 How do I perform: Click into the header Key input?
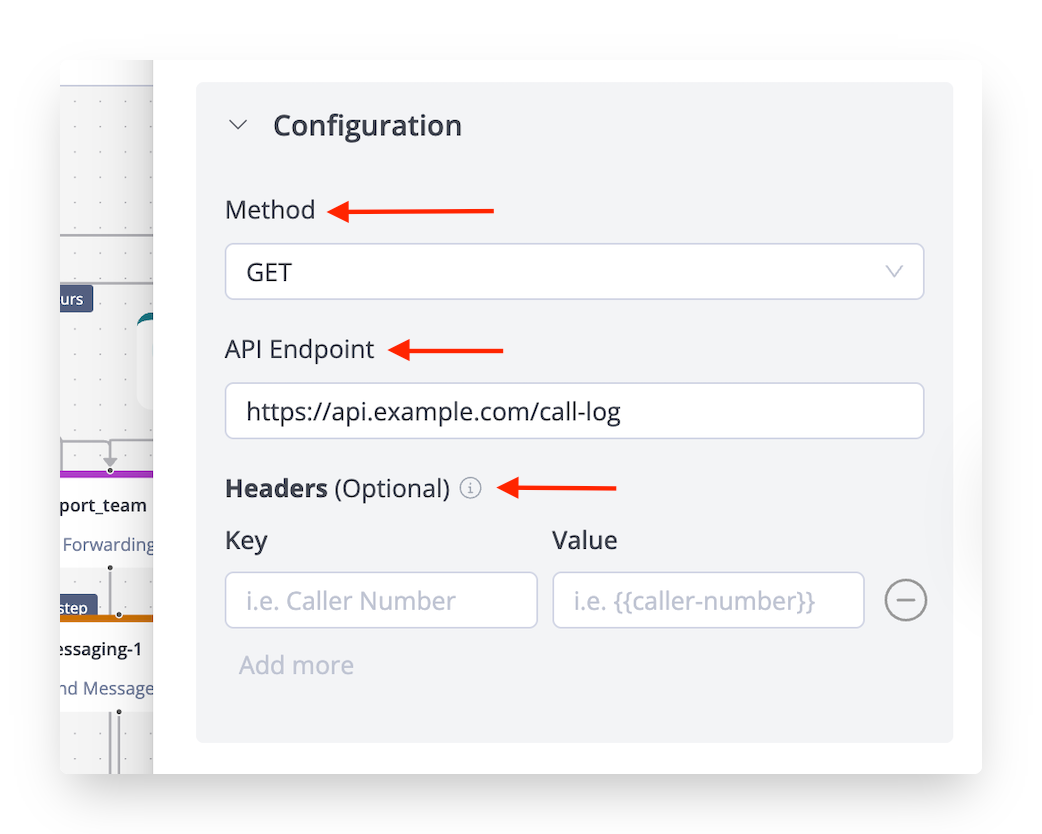(381, 600)
